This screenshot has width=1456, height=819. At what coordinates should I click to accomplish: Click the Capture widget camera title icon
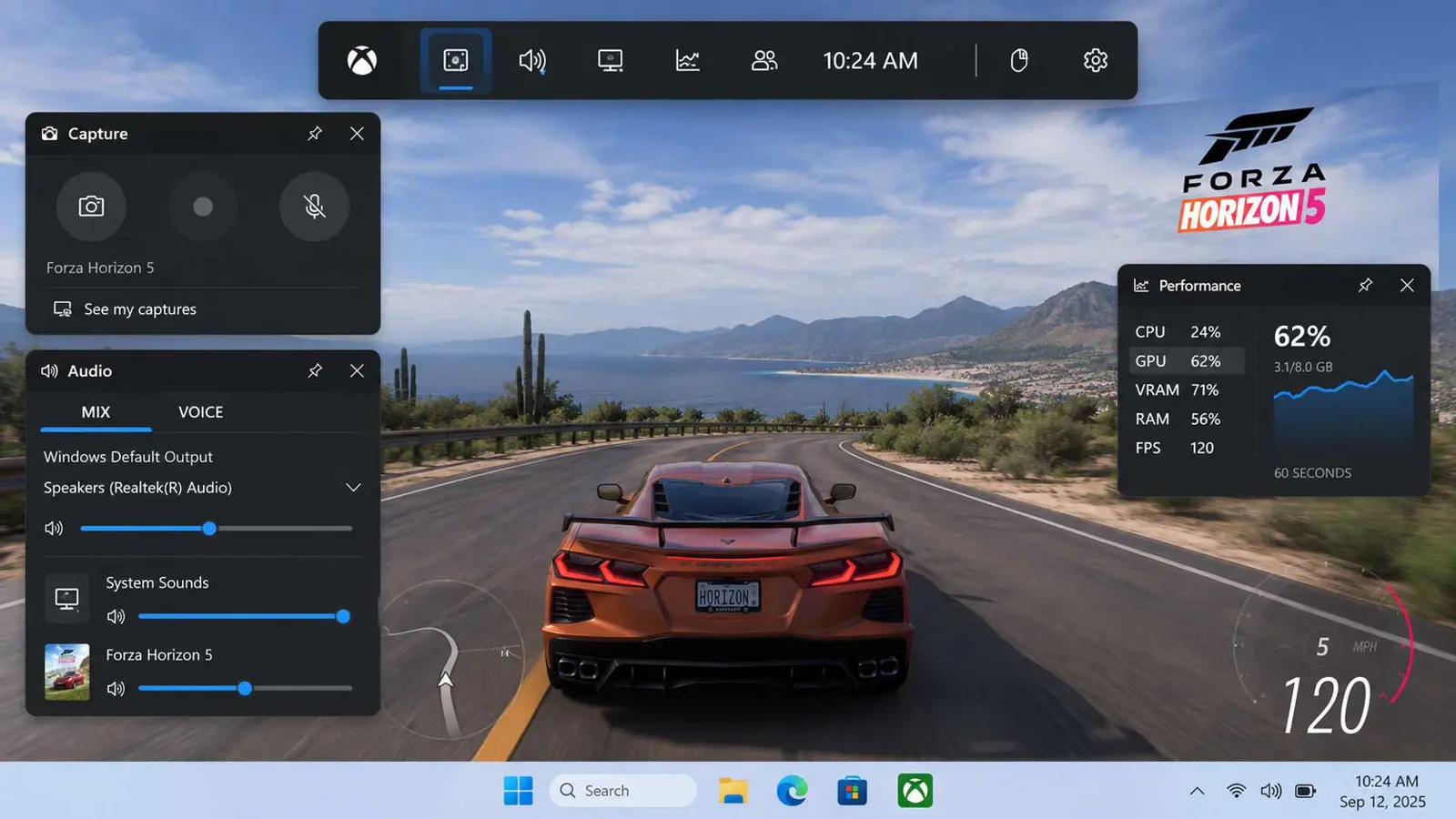click(x=50, y=134)
